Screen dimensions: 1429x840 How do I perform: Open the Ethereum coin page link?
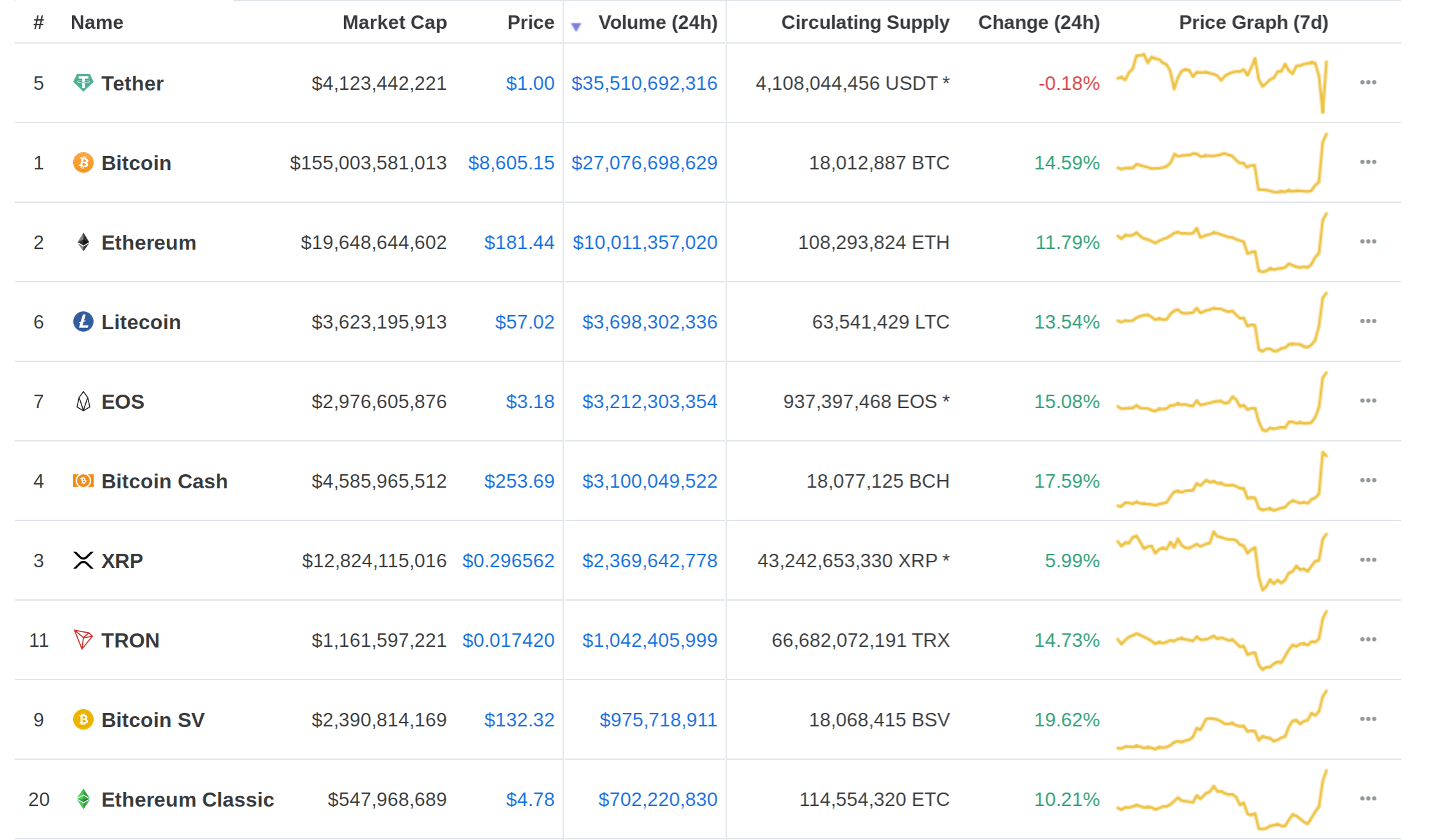(149, 243)
